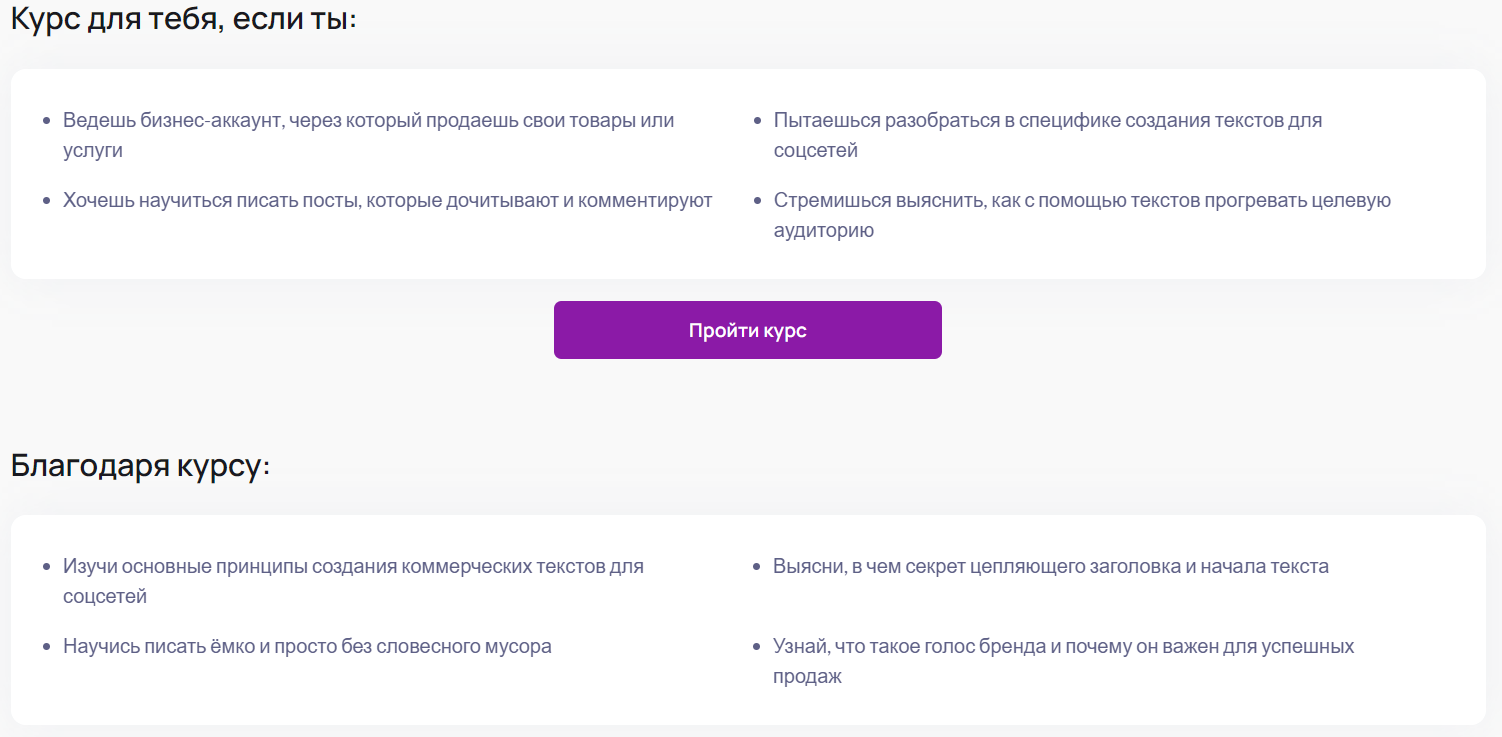Image resolution: width=1502 pixels, height=737 pixels.
Task: Click the bullet about коммерческих текстов для соцсетей
Action: coord(355,580)
